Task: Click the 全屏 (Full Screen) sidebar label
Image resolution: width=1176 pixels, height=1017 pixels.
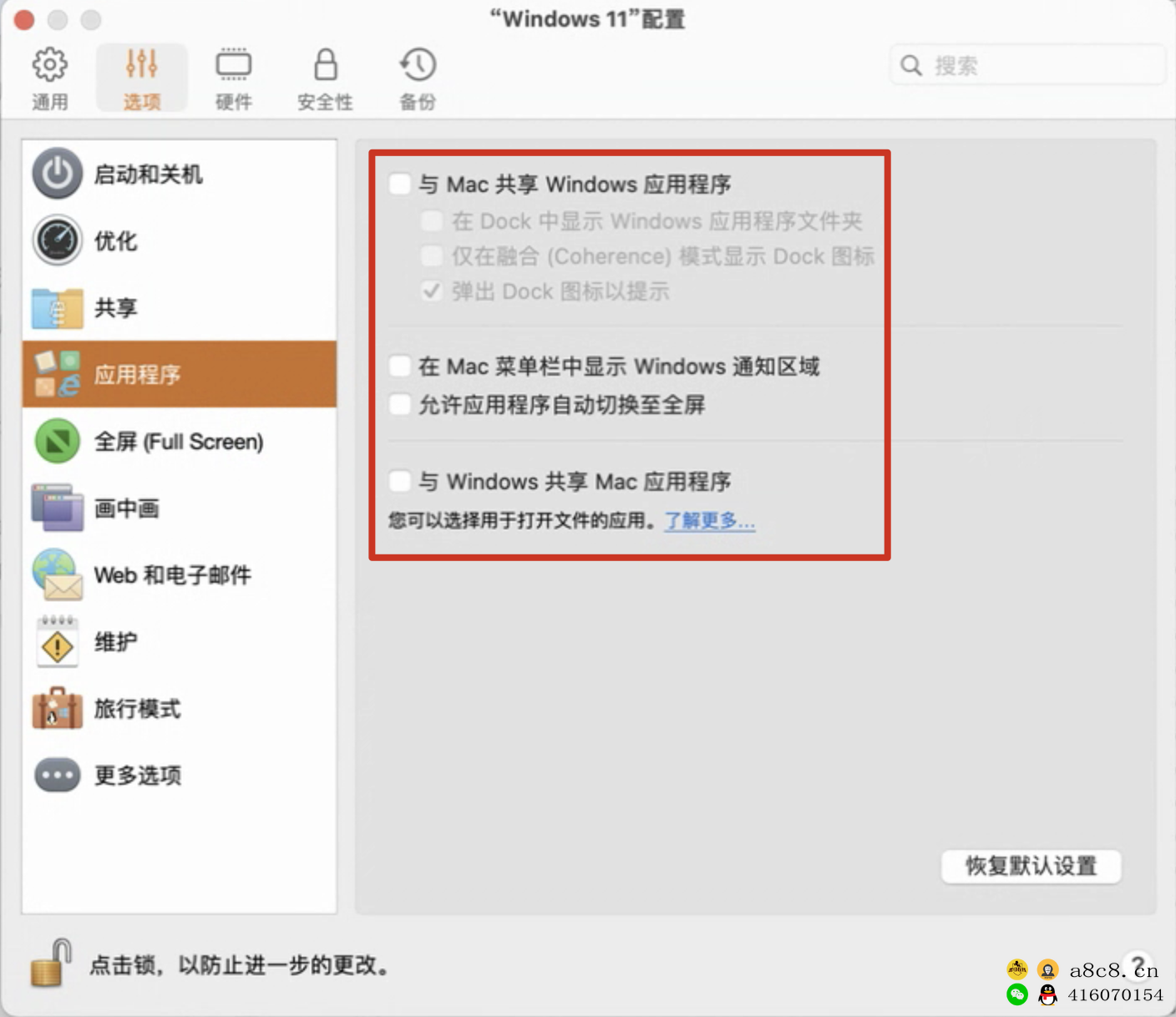Action: (179, 442)
